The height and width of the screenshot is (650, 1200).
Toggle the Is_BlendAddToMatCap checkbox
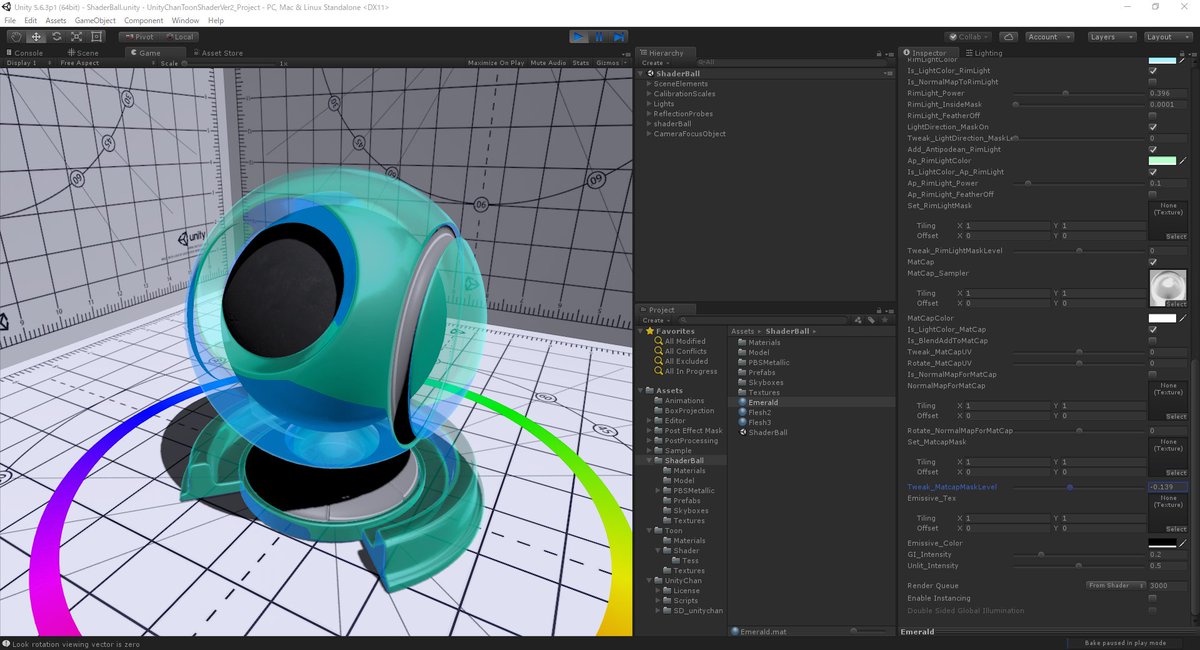tap(1153, 341)
